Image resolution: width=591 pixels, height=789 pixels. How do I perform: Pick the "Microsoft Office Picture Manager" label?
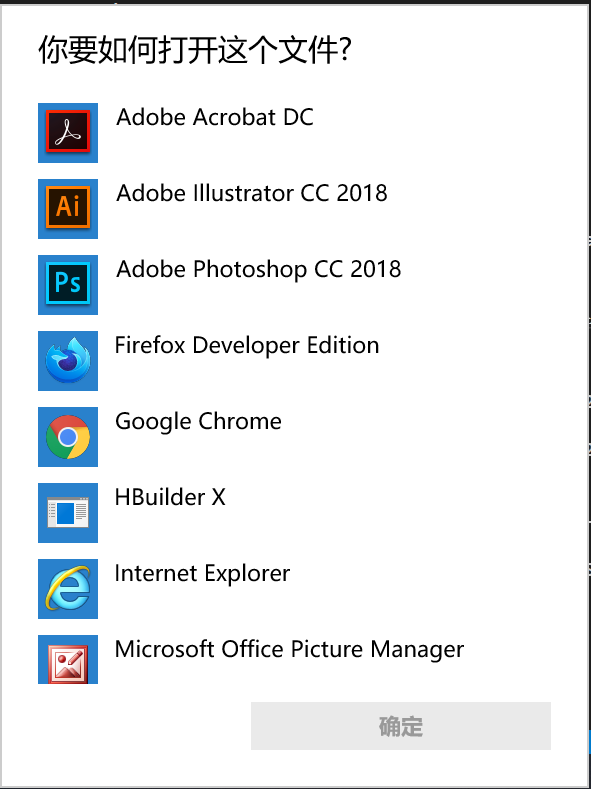(x=289, y=650)
